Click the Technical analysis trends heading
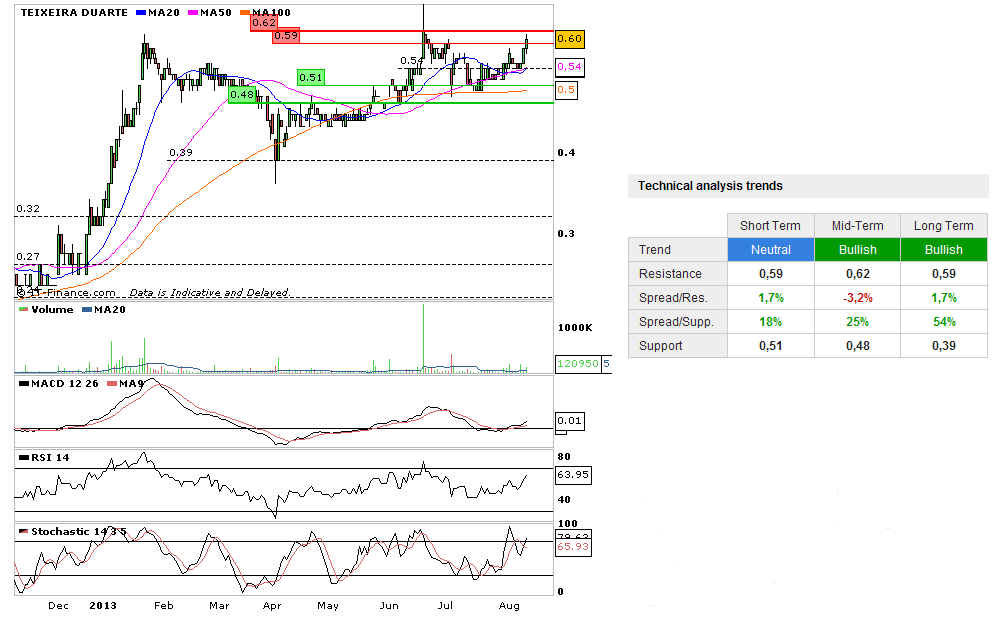Viewport: 994px width, 617px height. (x=710, y=186)
